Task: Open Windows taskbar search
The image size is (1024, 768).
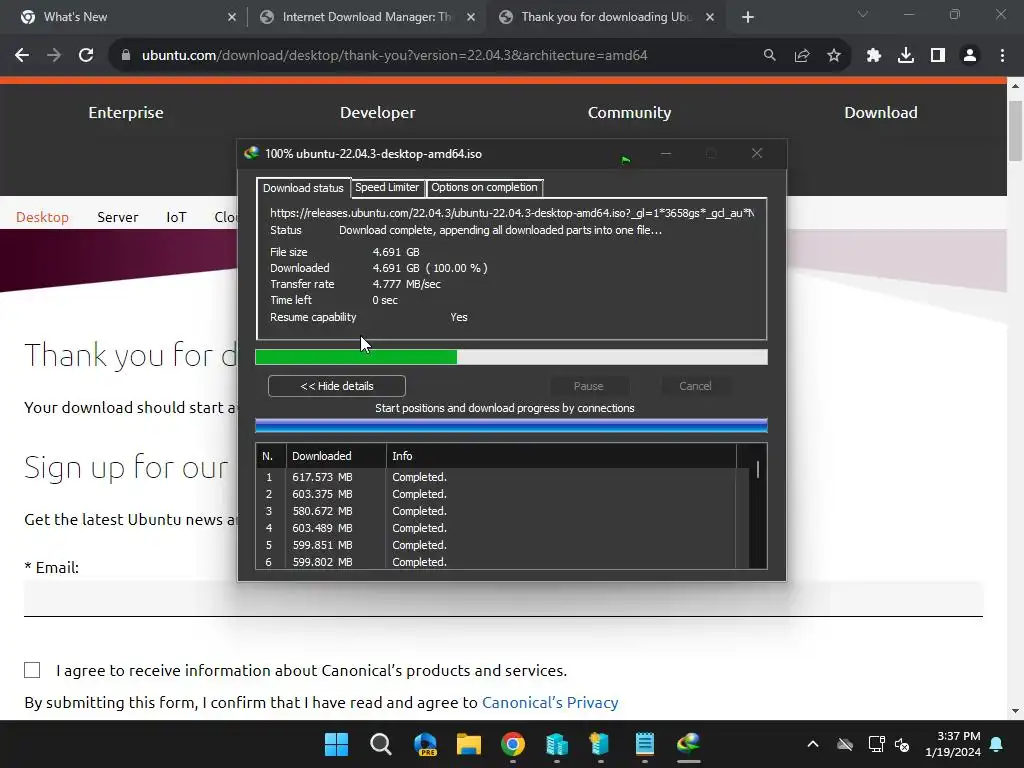Action: [x=381, y=744]
